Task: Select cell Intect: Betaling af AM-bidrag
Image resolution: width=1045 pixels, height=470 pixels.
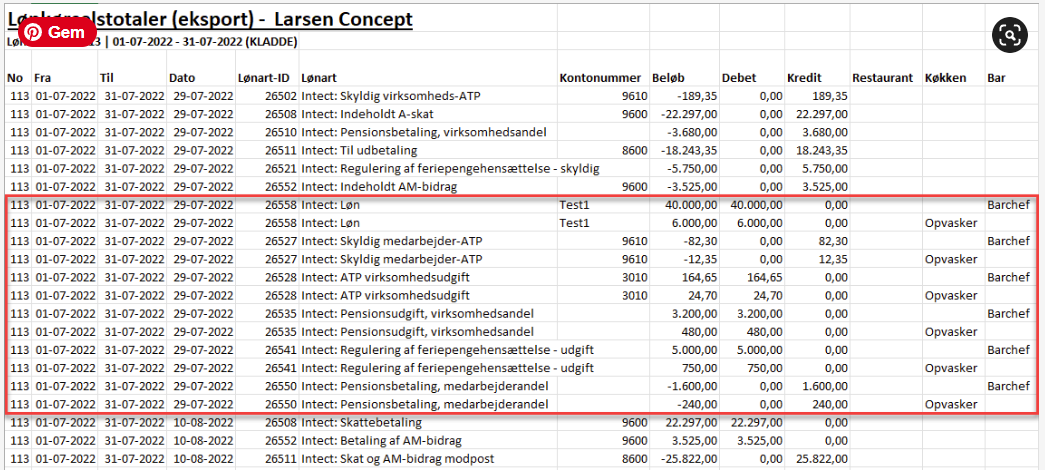Action: pyautogui.click(x=381, y=440)
